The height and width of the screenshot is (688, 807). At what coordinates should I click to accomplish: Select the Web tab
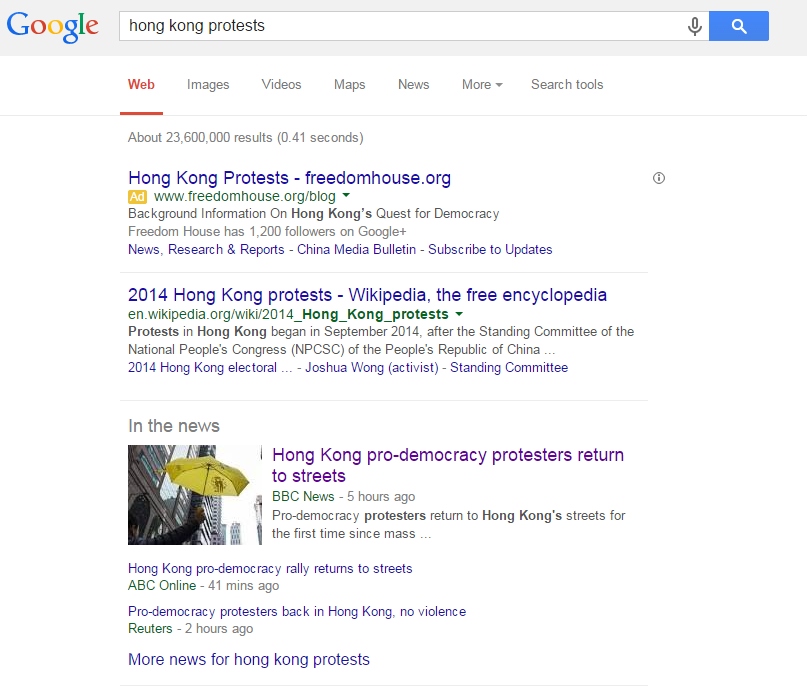[141, 84]
